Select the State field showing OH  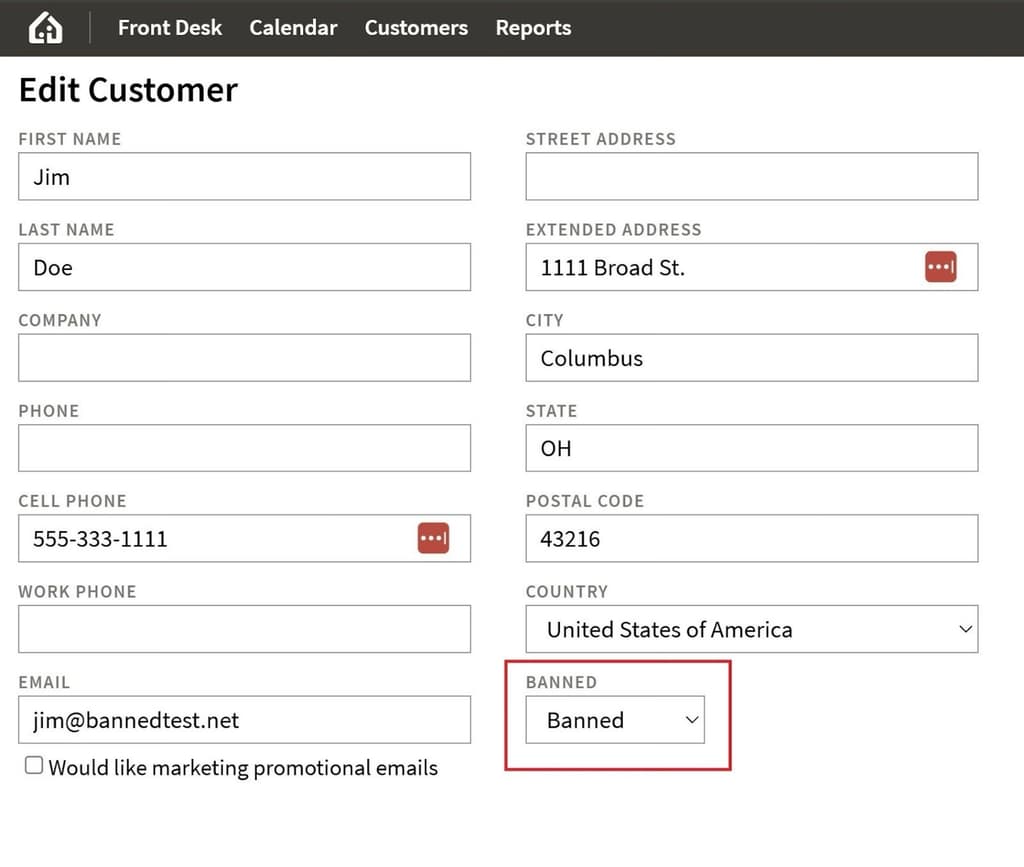coord(751,448)
